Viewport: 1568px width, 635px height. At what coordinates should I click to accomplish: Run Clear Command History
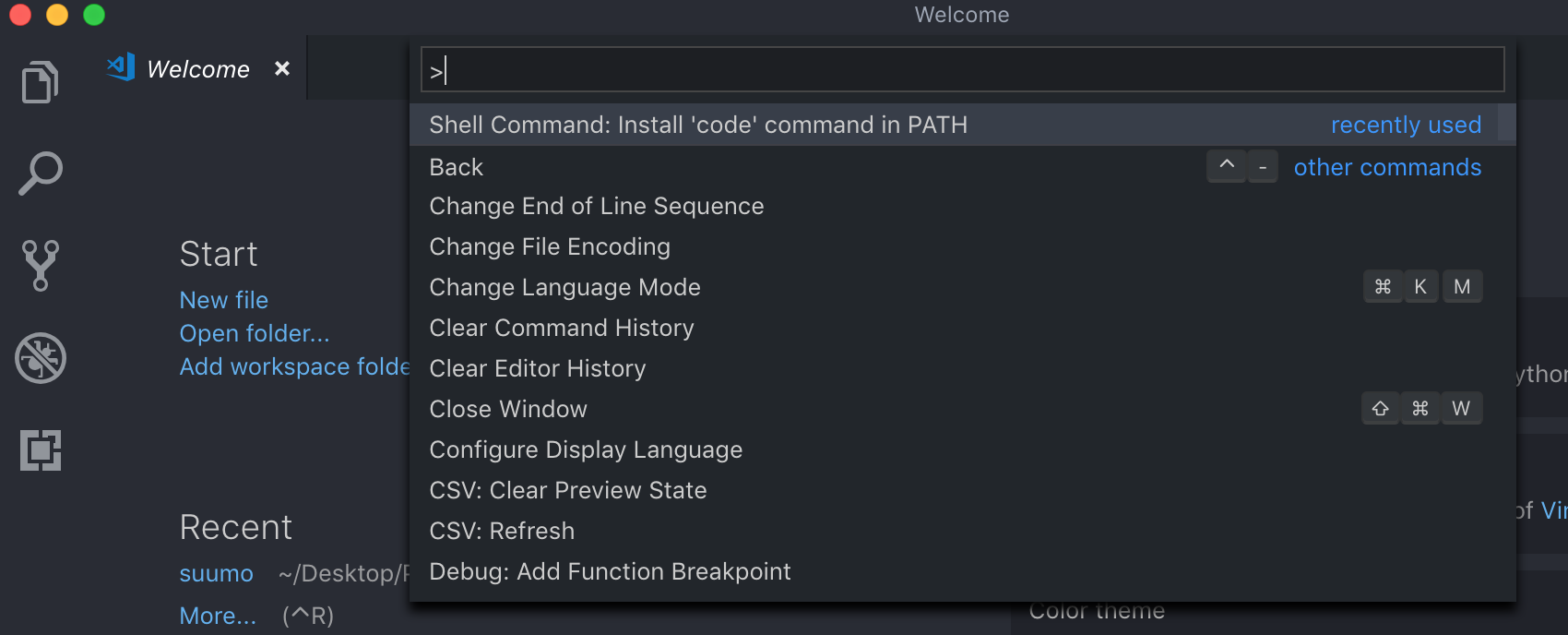pos(562,328)
